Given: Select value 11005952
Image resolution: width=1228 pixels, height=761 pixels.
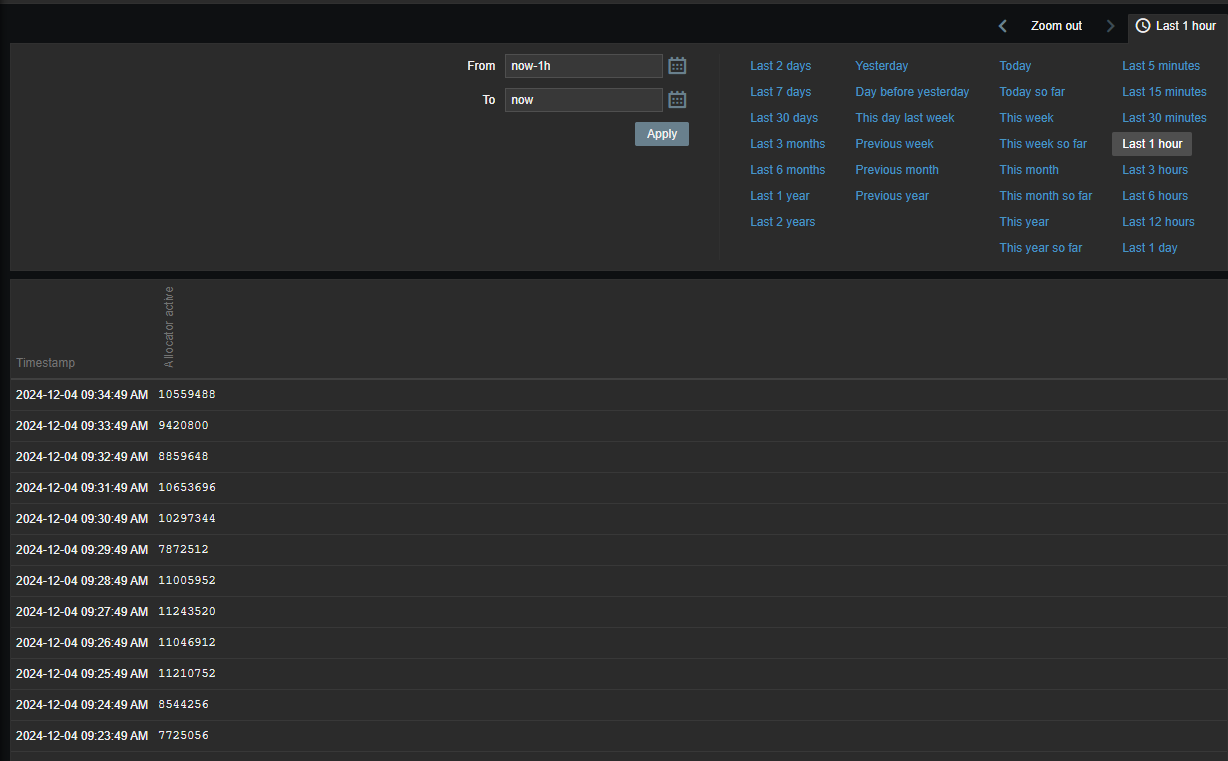Looking at the screenshot, I should click(x=187, y=581).
